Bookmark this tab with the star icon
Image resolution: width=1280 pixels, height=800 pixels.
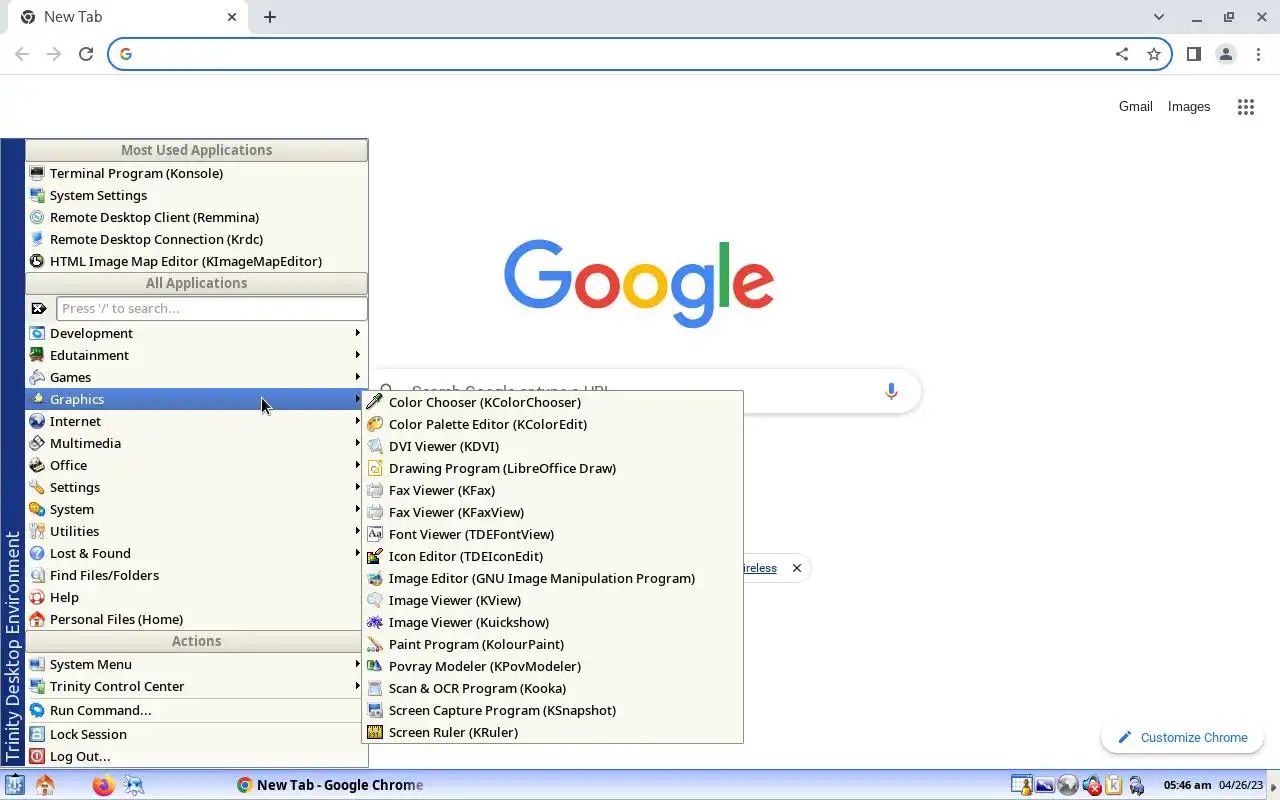click(1154, 54)
